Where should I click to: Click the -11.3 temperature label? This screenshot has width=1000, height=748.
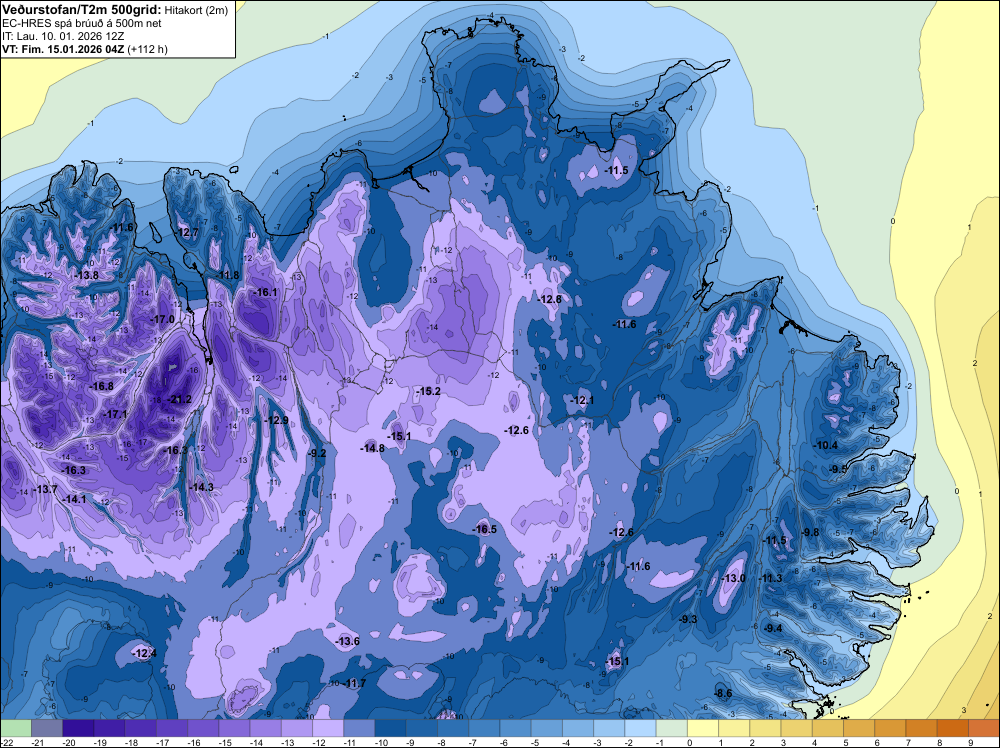tap(770, 578)
